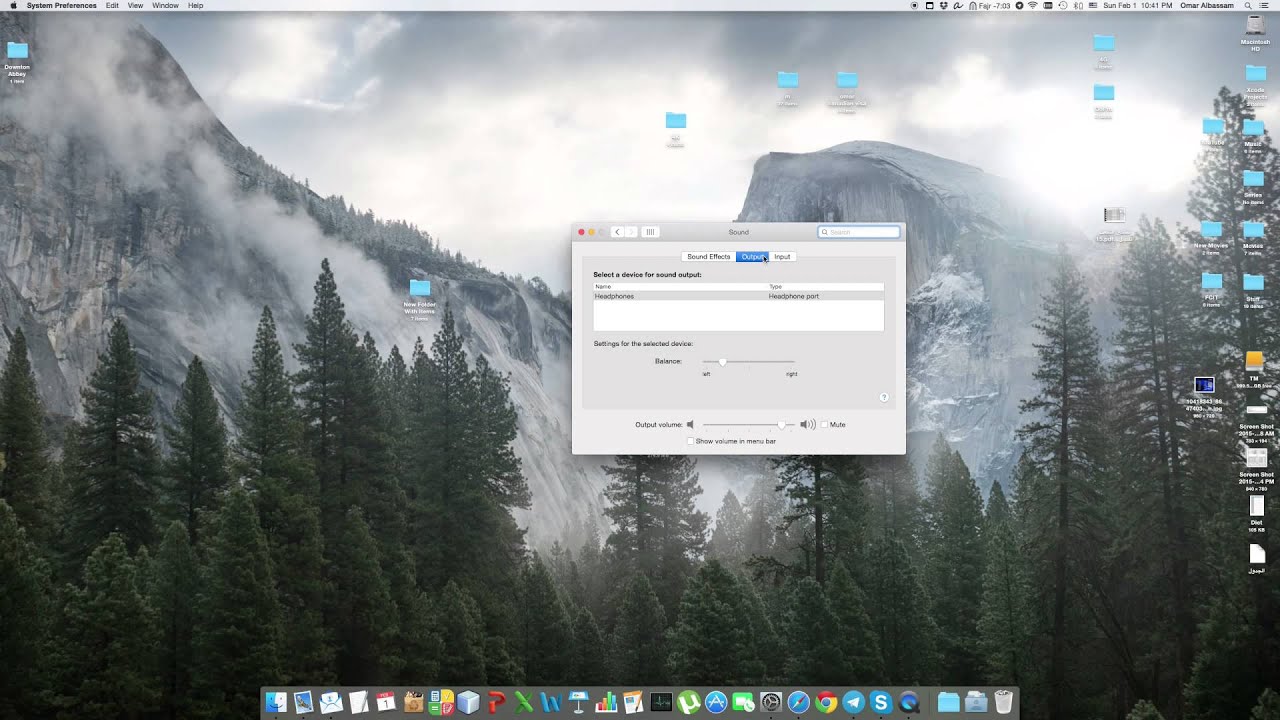Open PowerPoint from the dock
Viewport: 1280px width, 720px height.
[496, 703]
